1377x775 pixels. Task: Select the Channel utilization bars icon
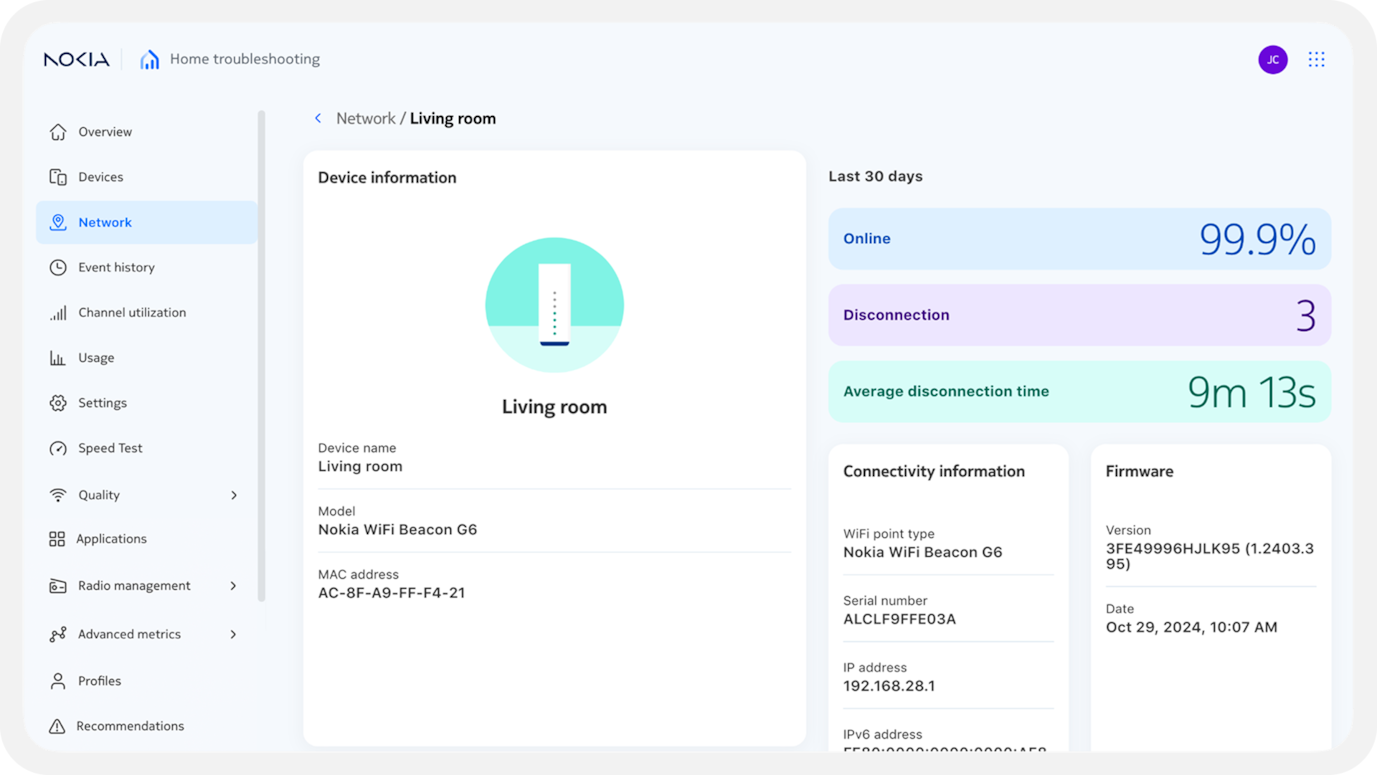coord(58,313)
